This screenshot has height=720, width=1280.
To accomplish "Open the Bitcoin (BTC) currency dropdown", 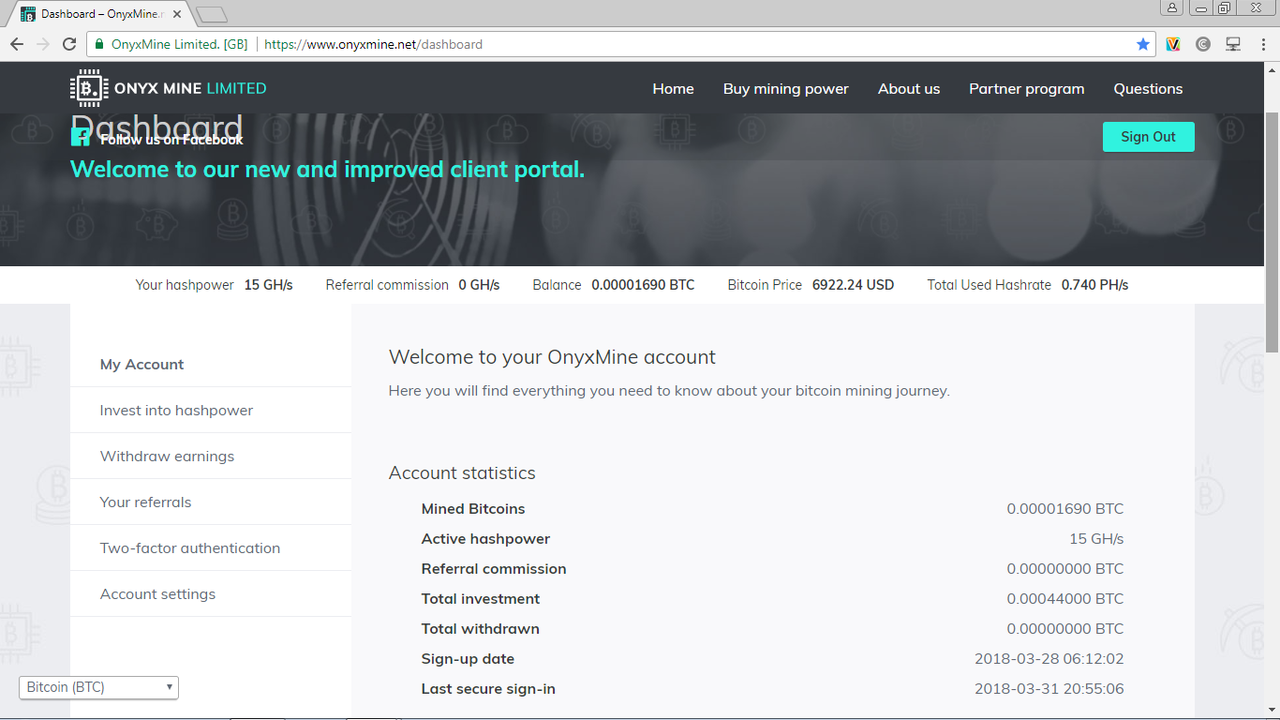I will 99,687.
